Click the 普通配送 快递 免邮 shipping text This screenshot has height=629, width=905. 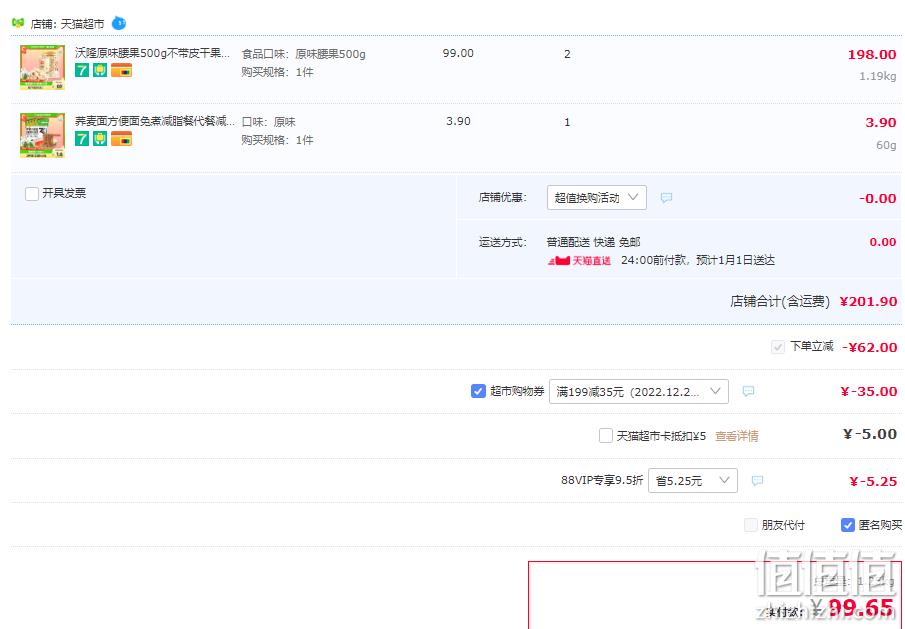[x=593, y=242]
